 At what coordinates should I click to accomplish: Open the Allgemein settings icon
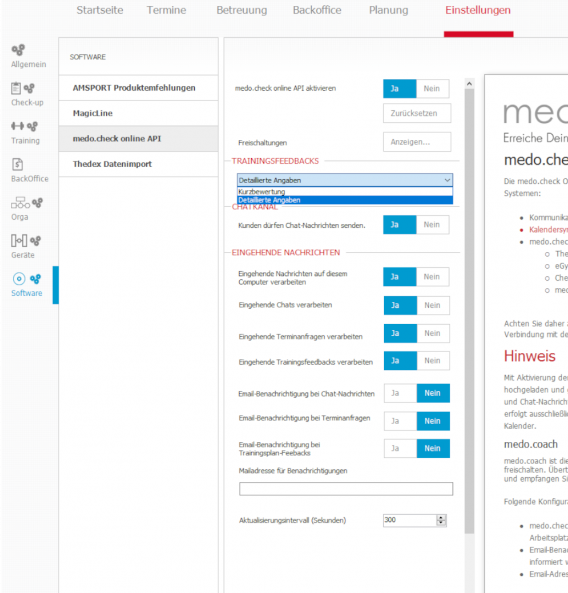point(18,50)
